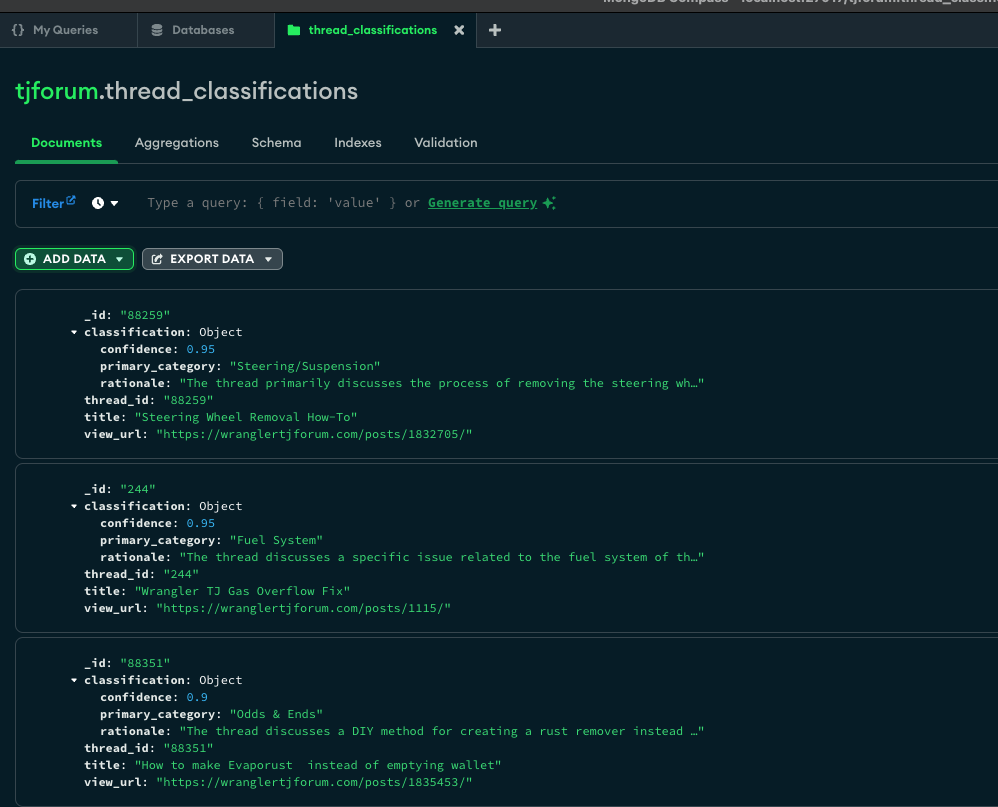Click the view_url value for Gas Overflow Fix
Image resolution: width=998 pixels, height=807 pixels.
tap(303, 608)
